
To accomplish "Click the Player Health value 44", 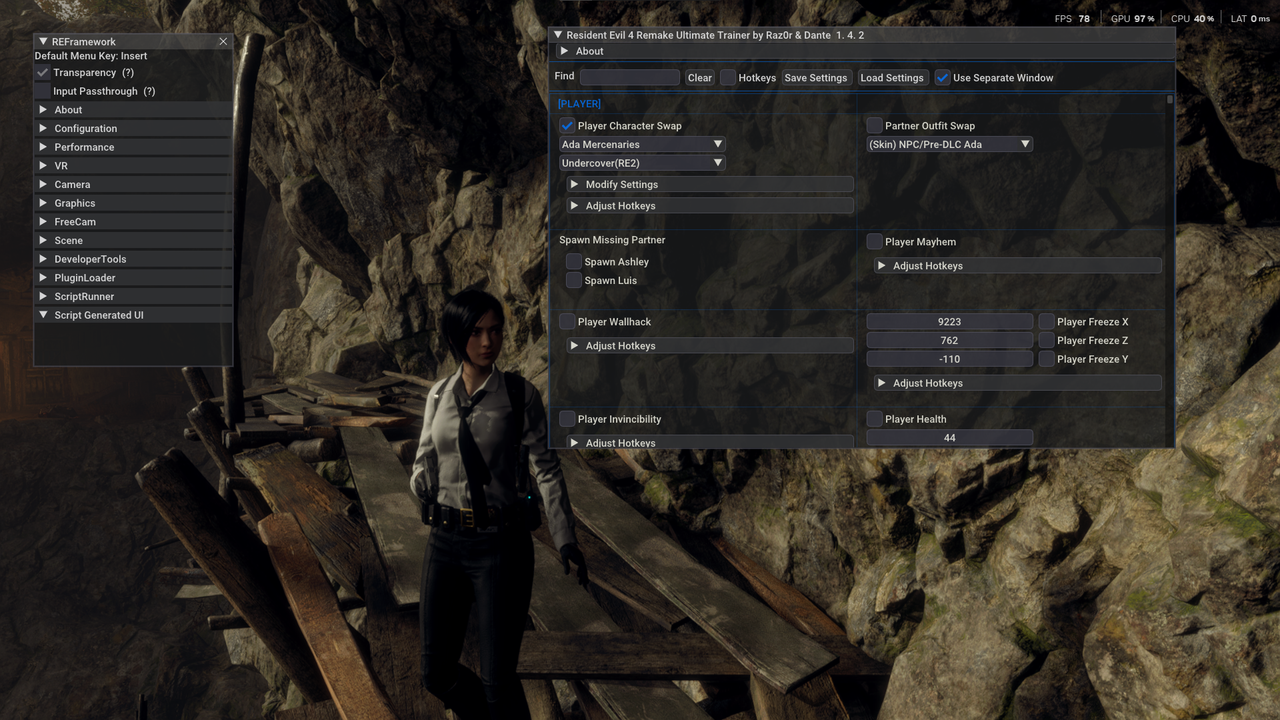I will (950, 438).
